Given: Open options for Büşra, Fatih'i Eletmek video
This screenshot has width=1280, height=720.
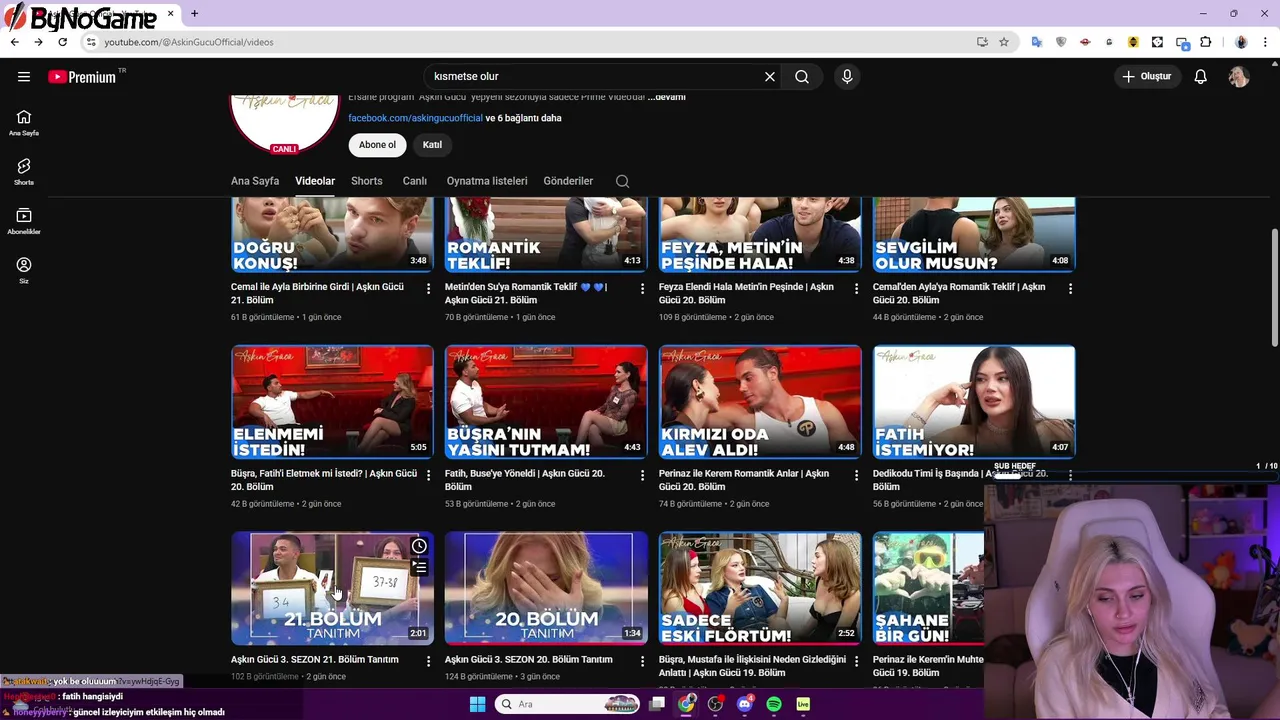Looking at the screenshot, I should click(x=428, y=475).
